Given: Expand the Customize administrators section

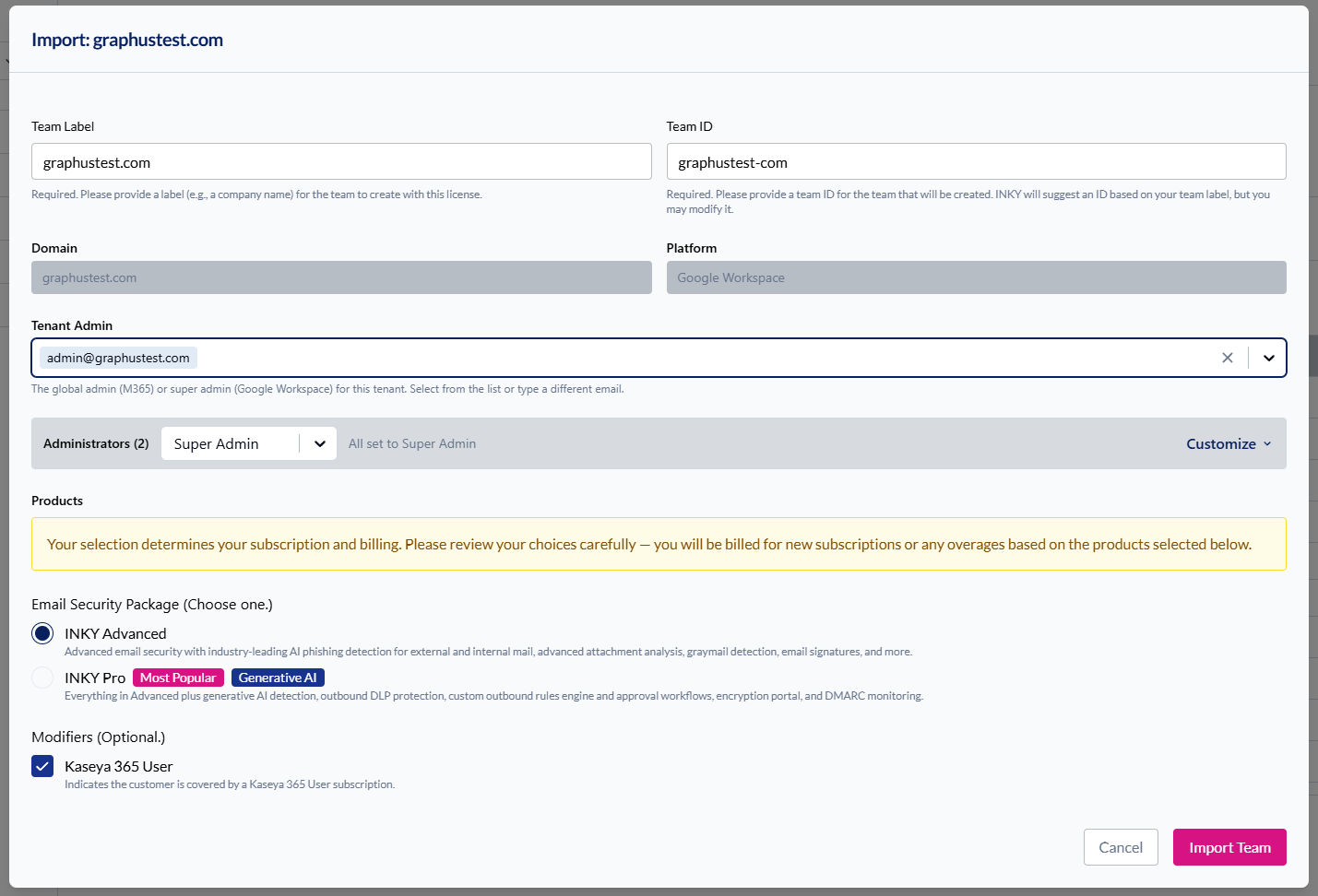Looking at the screenshot, I should point(1229,443).
